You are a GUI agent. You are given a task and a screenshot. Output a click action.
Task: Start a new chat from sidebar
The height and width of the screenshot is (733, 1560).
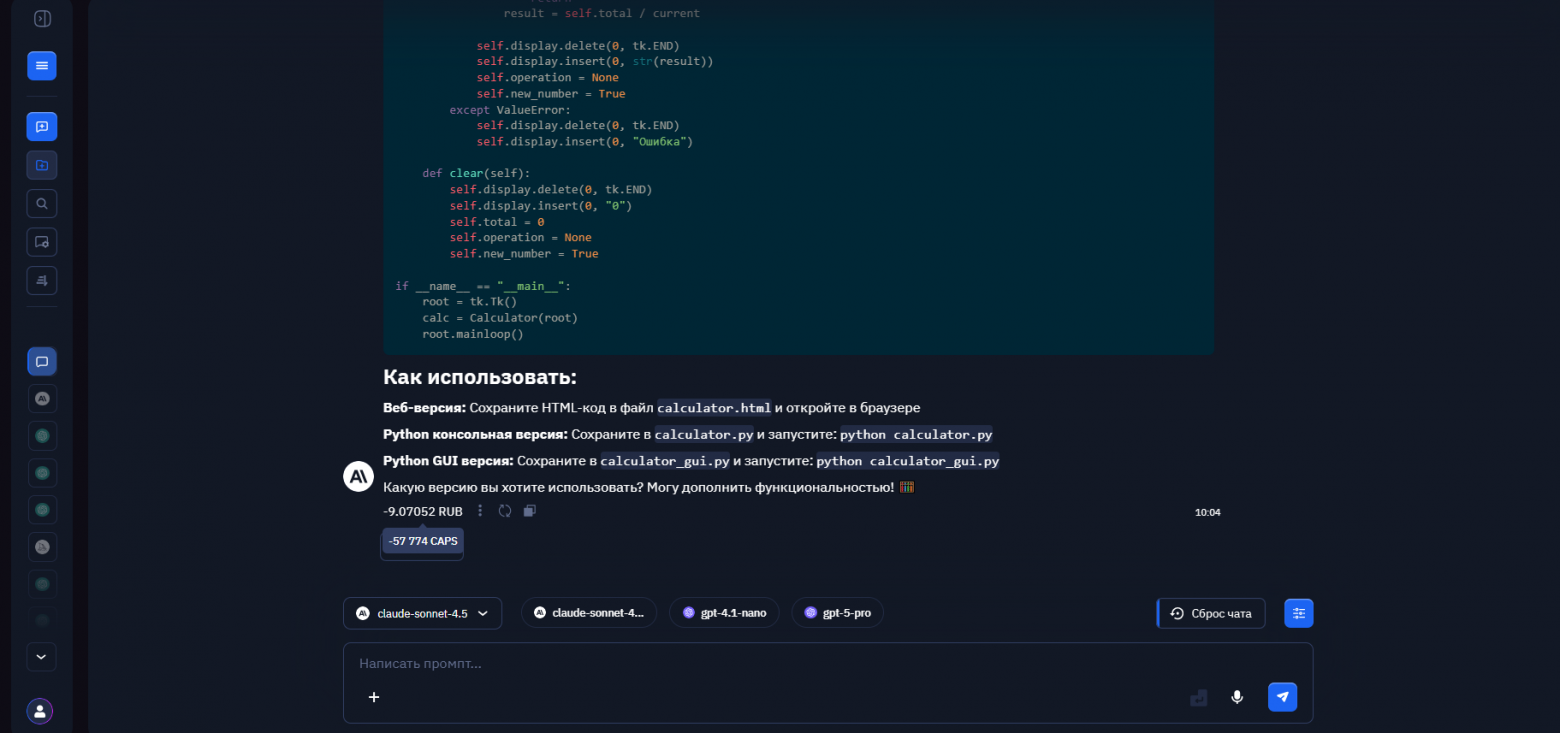pyautogui.click(x=42, y=127)
